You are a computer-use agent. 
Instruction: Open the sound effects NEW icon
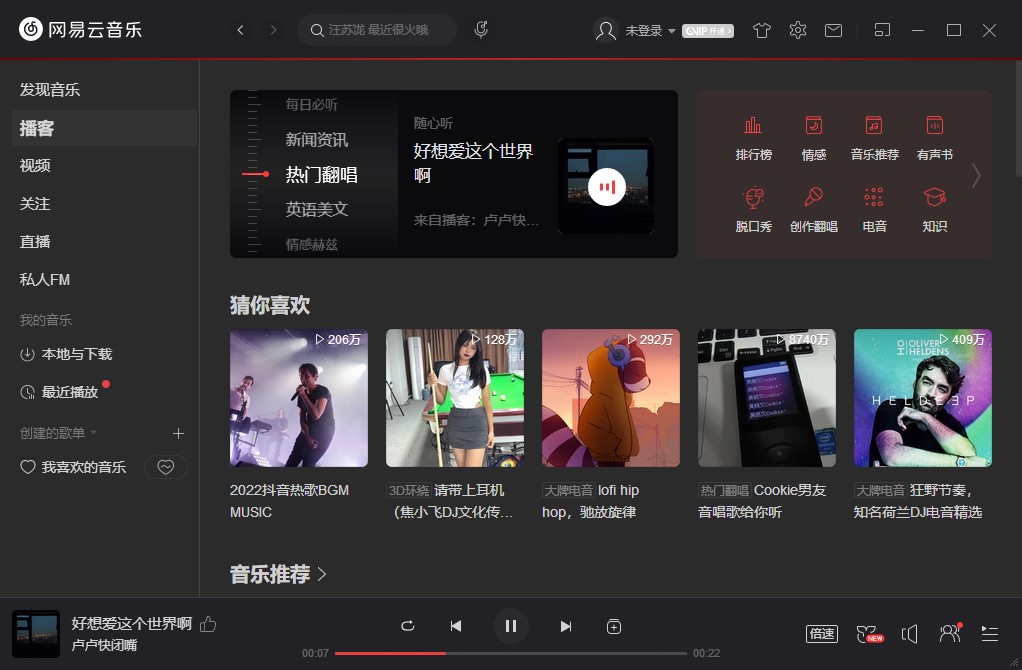click(x=869, y=634)
